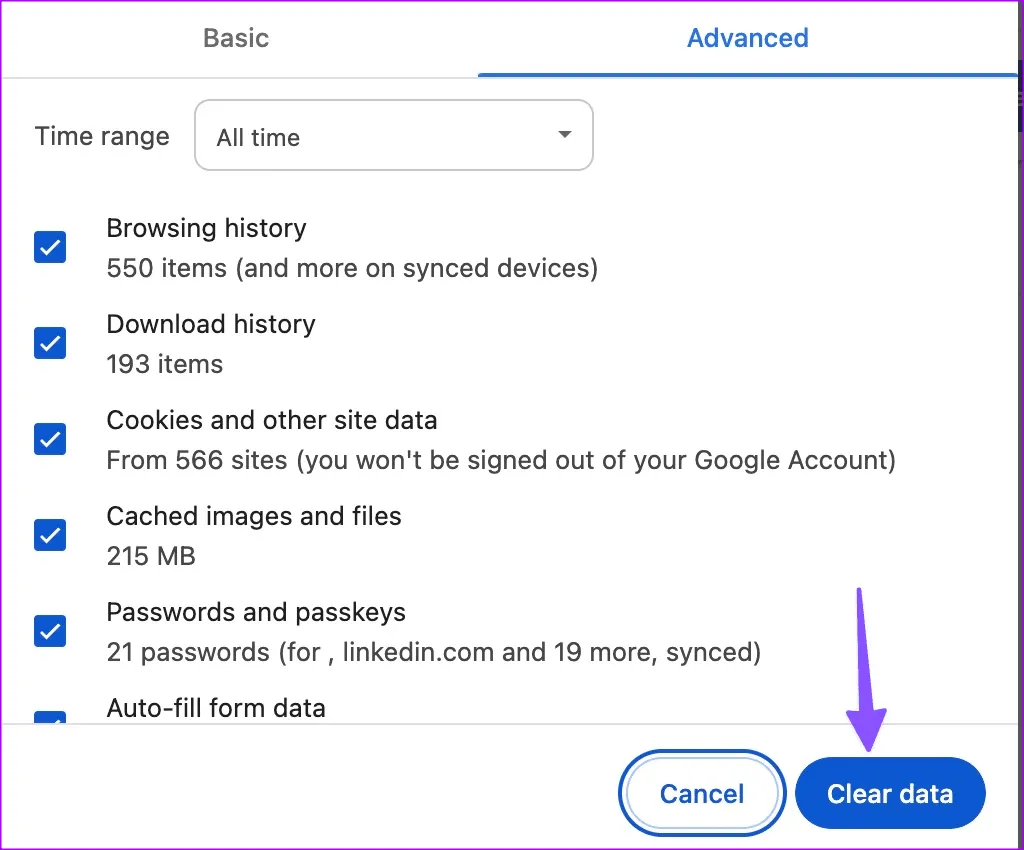Click the time range dropdown arrow
1024x850 pixels.
click(x=565, y=135)
